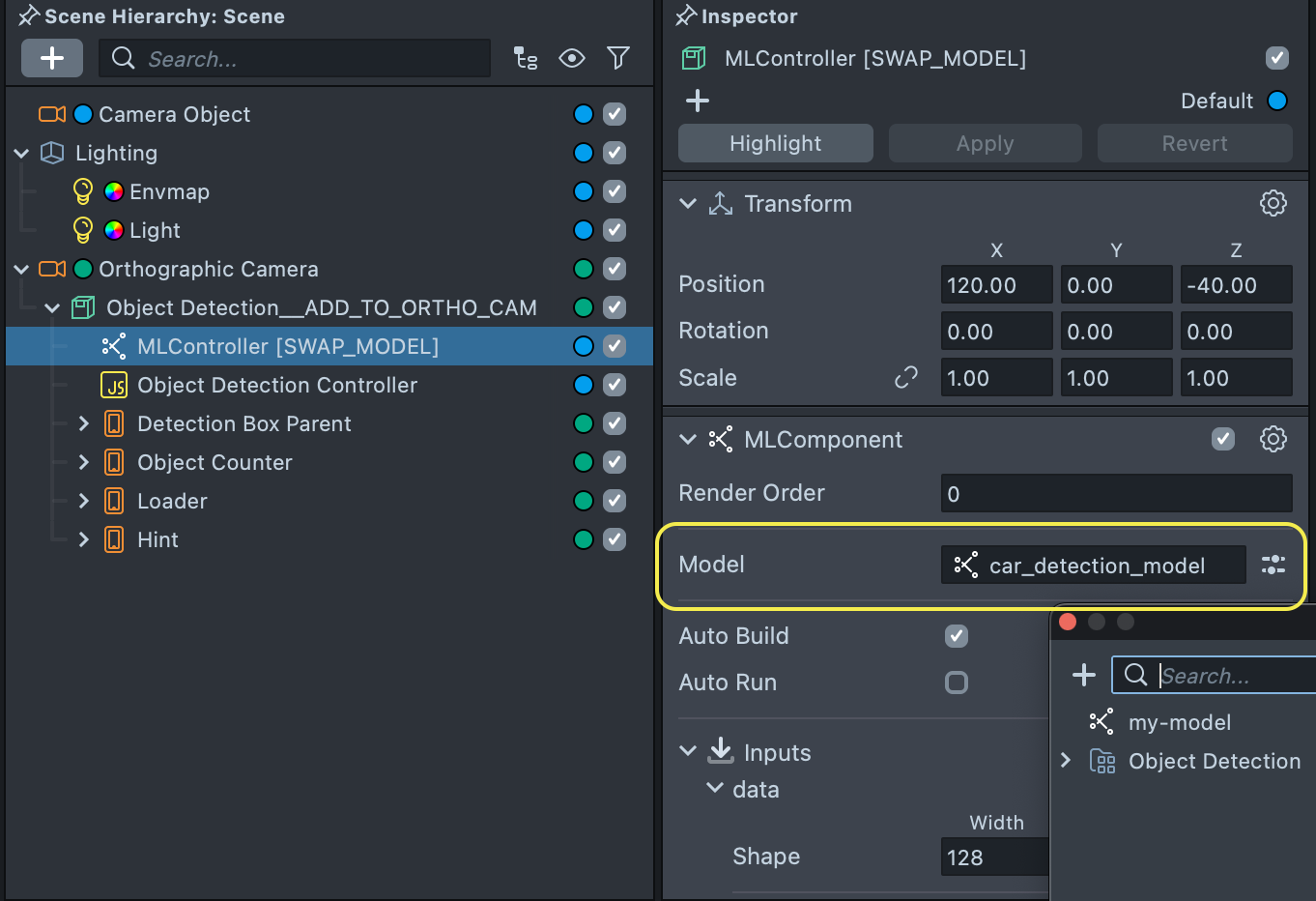Select my-model in the asset picker
The width and height of the screenshot is (1316, 901).
pyautogui.click(x=1179, y=722)
